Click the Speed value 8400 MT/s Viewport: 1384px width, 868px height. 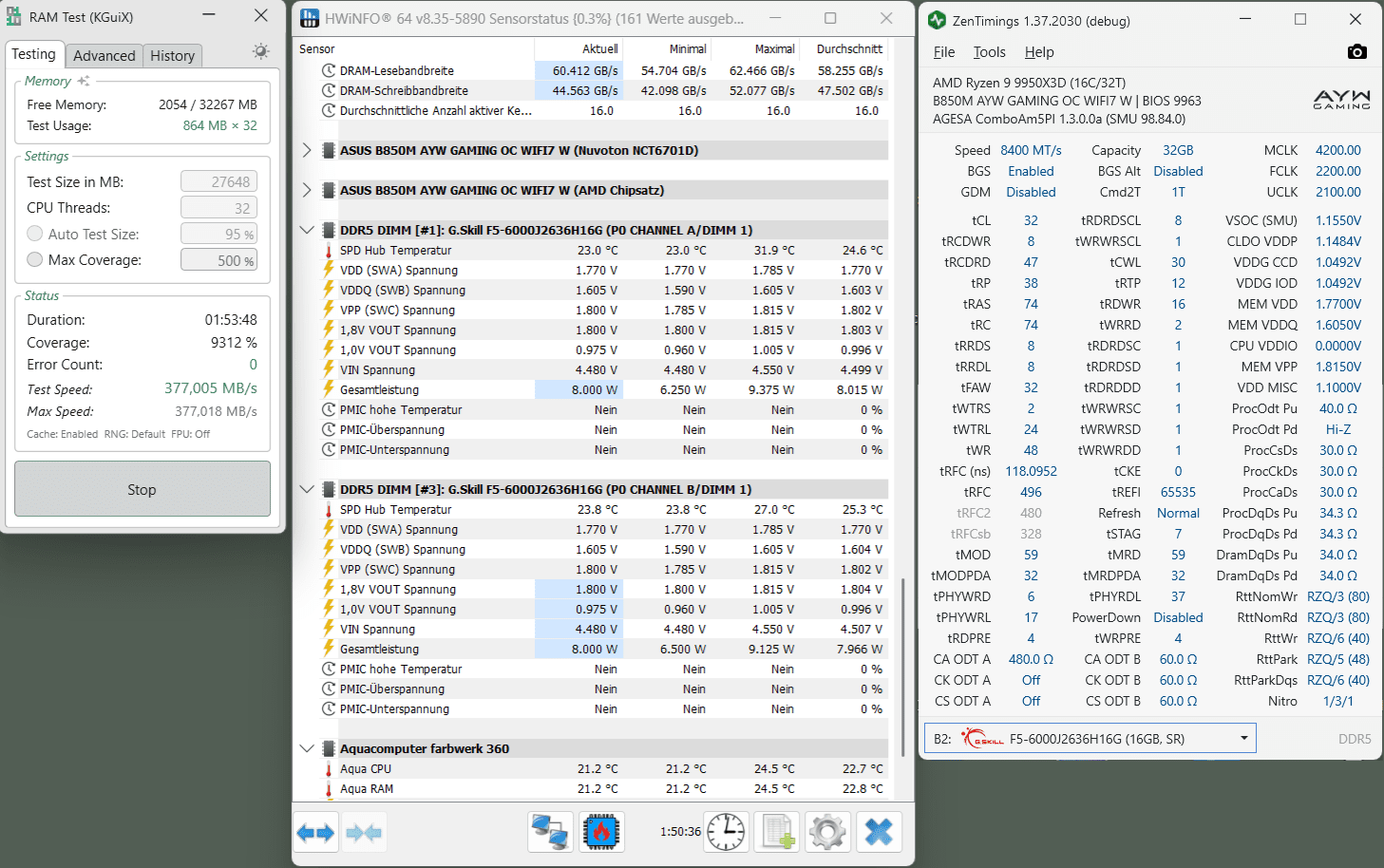pos(1031,150)
